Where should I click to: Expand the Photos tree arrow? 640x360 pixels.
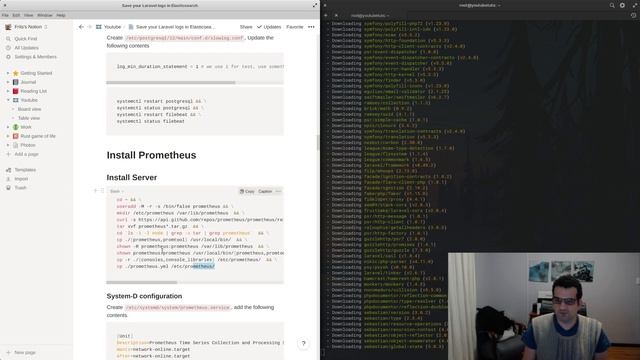(8, 145)
